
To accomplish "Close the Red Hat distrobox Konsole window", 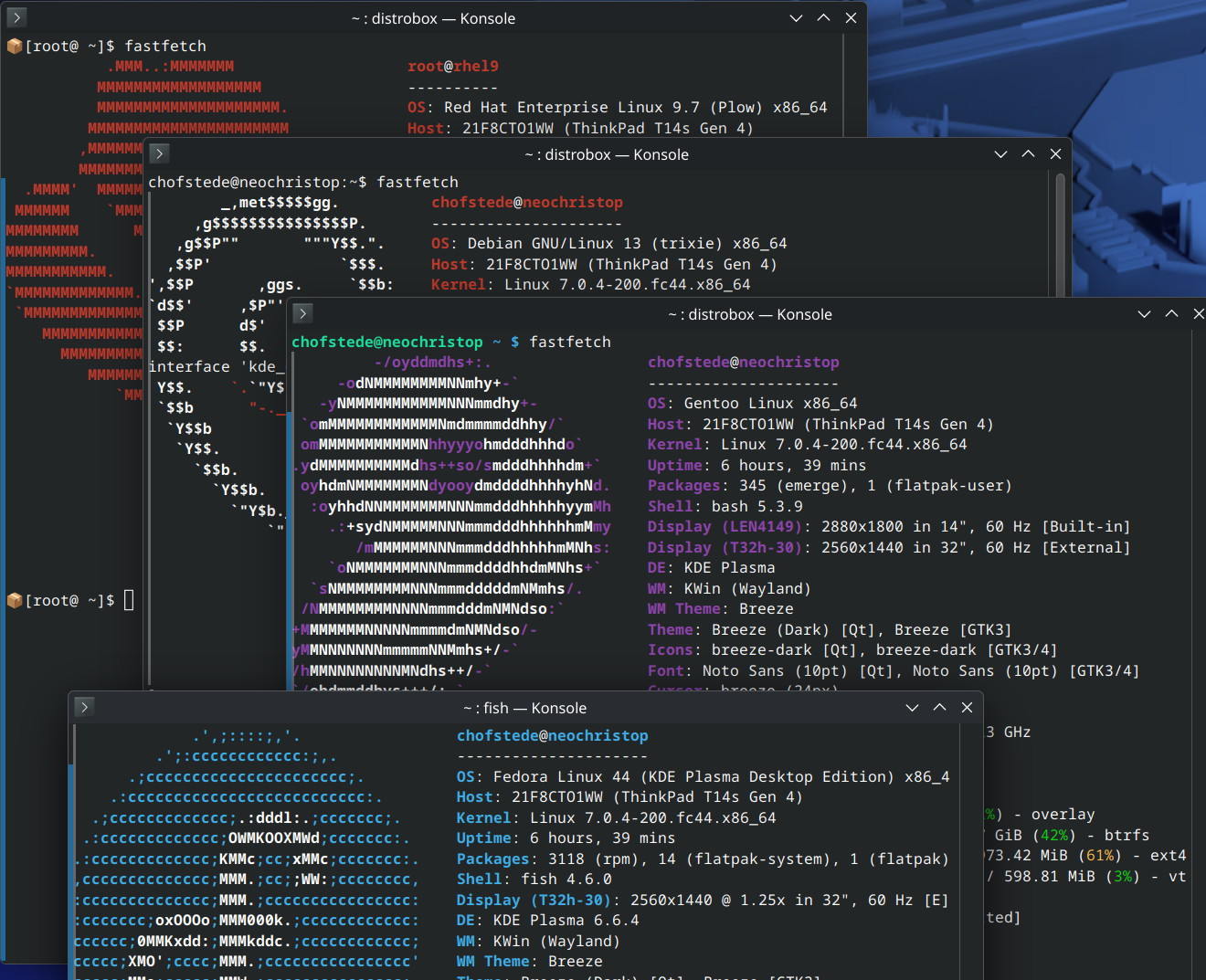I will tap(851, 18).
